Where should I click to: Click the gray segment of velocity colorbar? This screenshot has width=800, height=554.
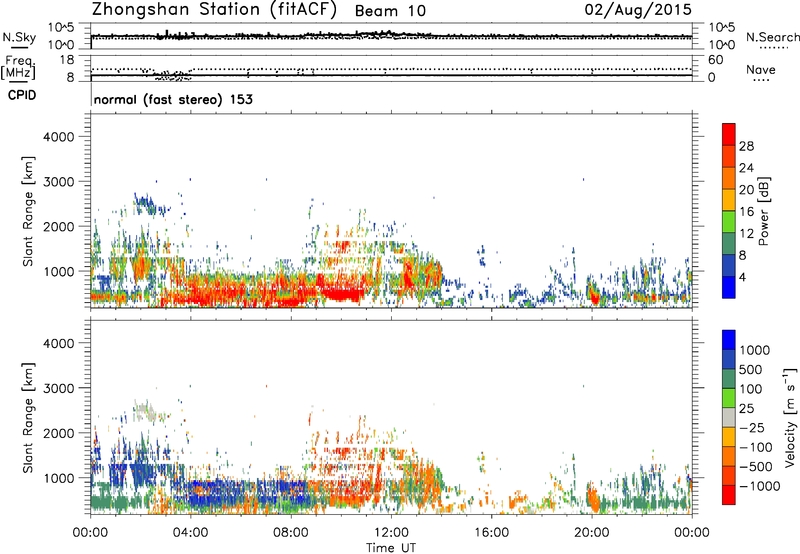[x=729, y=417]
